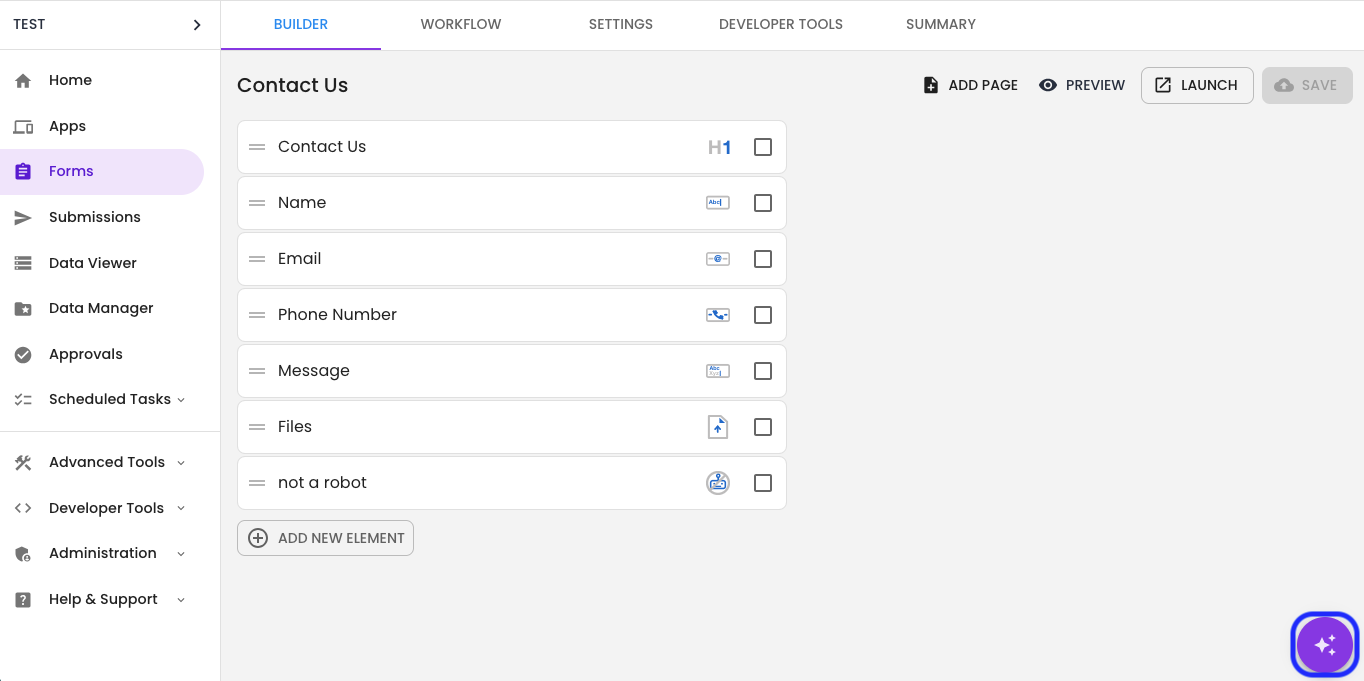Select the Phone Number element label
1364x681 pixels.
coord(337,315)
